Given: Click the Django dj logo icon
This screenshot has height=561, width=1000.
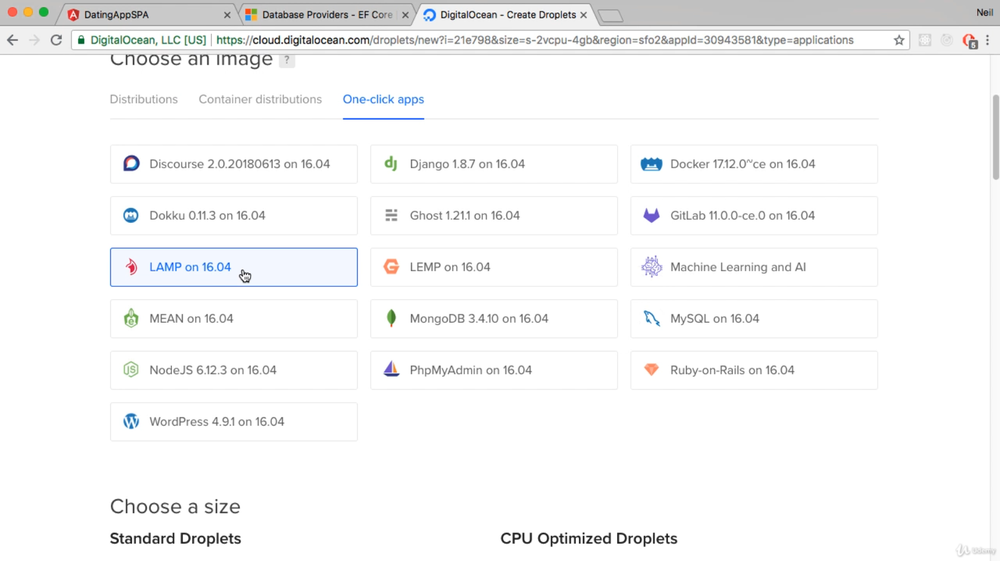Looking at the screenshot, I should point(391,164).
